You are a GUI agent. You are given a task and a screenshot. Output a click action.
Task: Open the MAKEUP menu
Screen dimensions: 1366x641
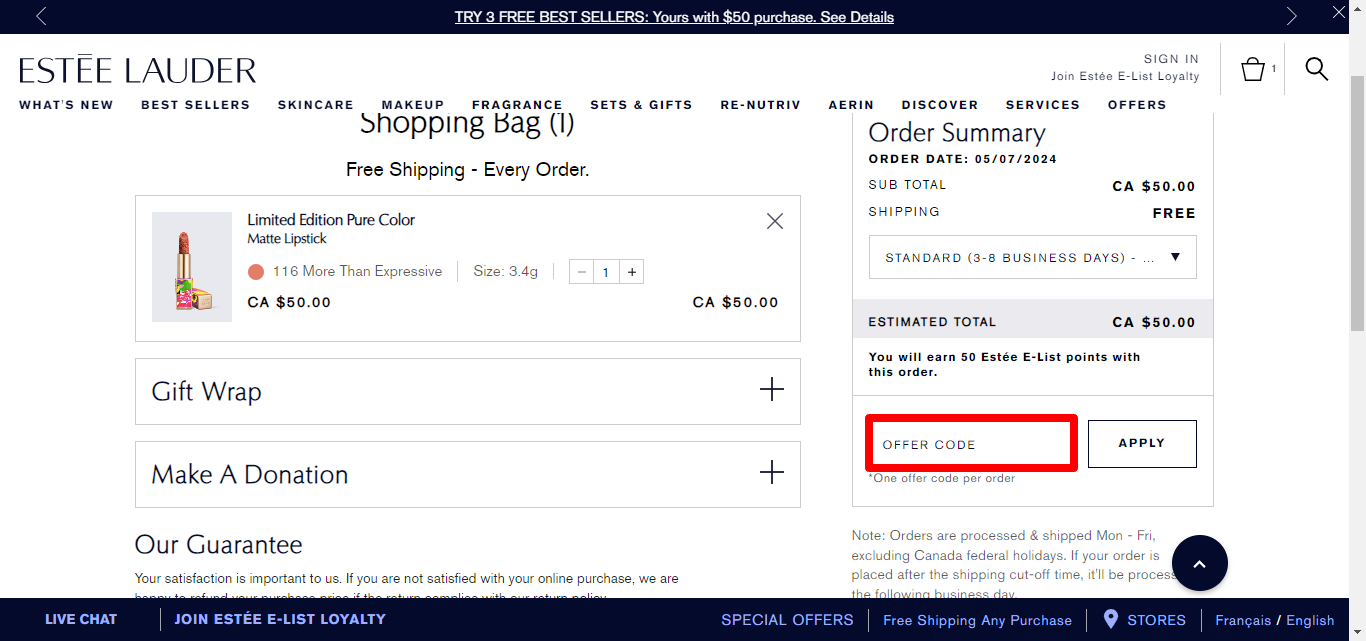(x=413, y=104)
